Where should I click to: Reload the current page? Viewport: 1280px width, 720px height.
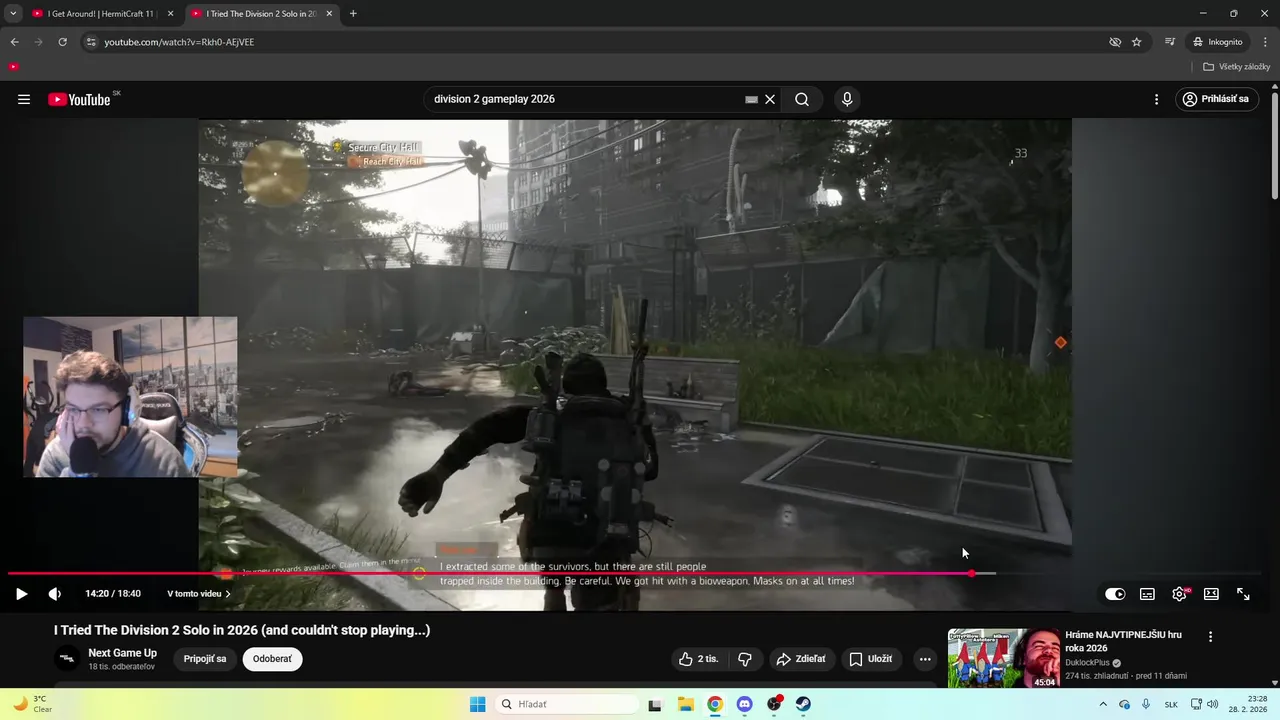point(62,42)
